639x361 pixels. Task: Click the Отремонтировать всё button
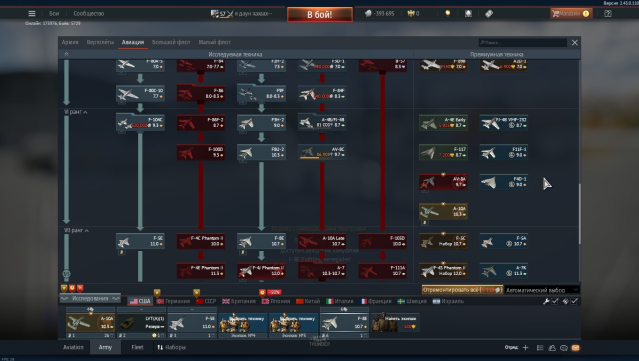point(462,290)
